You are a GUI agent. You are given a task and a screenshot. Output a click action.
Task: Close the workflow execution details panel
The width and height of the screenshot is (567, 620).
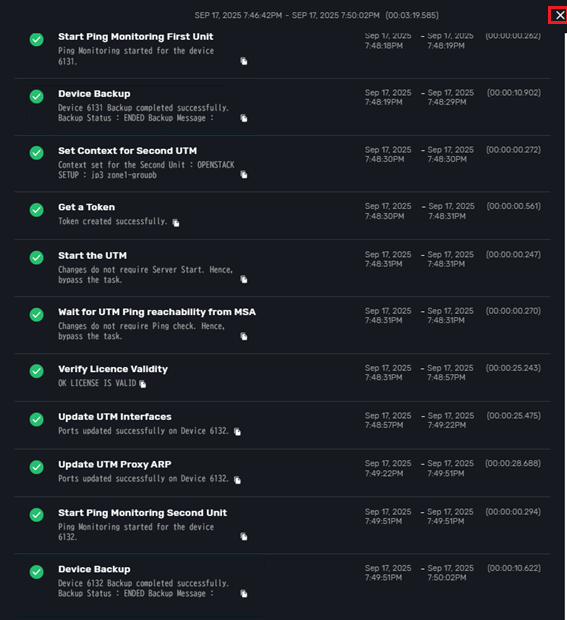[559, 15]
